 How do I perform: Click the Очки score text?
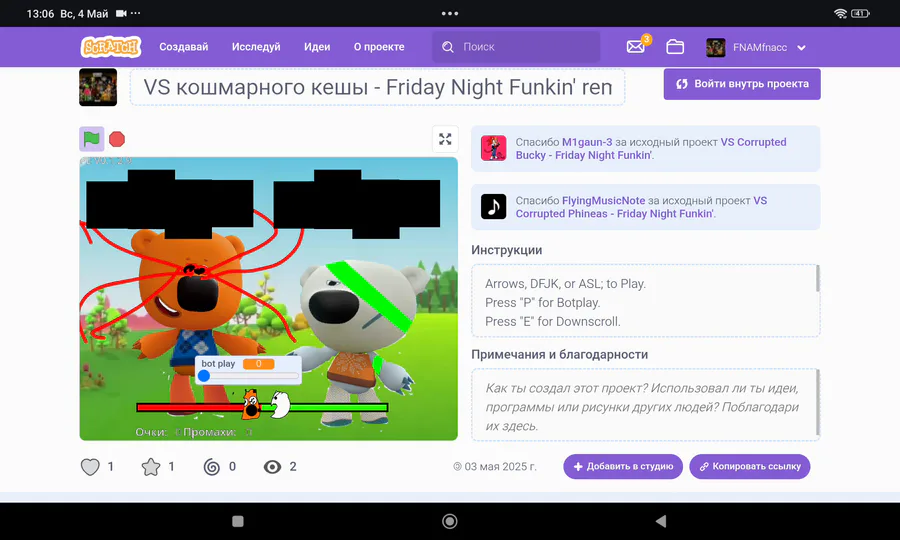(x=151, y=432)
